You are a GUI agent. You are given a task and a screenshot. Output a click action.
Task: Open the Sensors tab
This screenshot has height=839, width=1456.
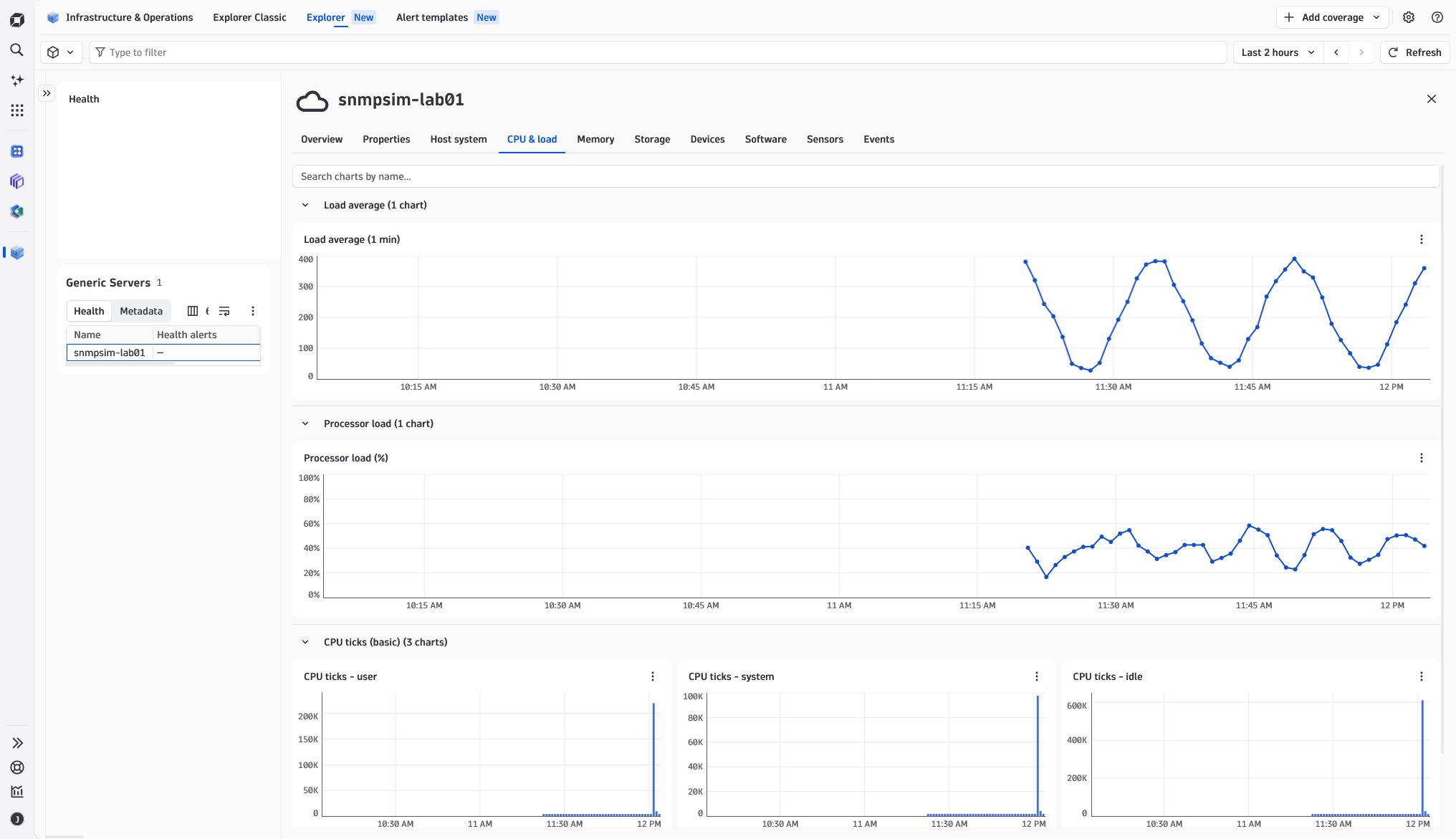click(825, 139)
